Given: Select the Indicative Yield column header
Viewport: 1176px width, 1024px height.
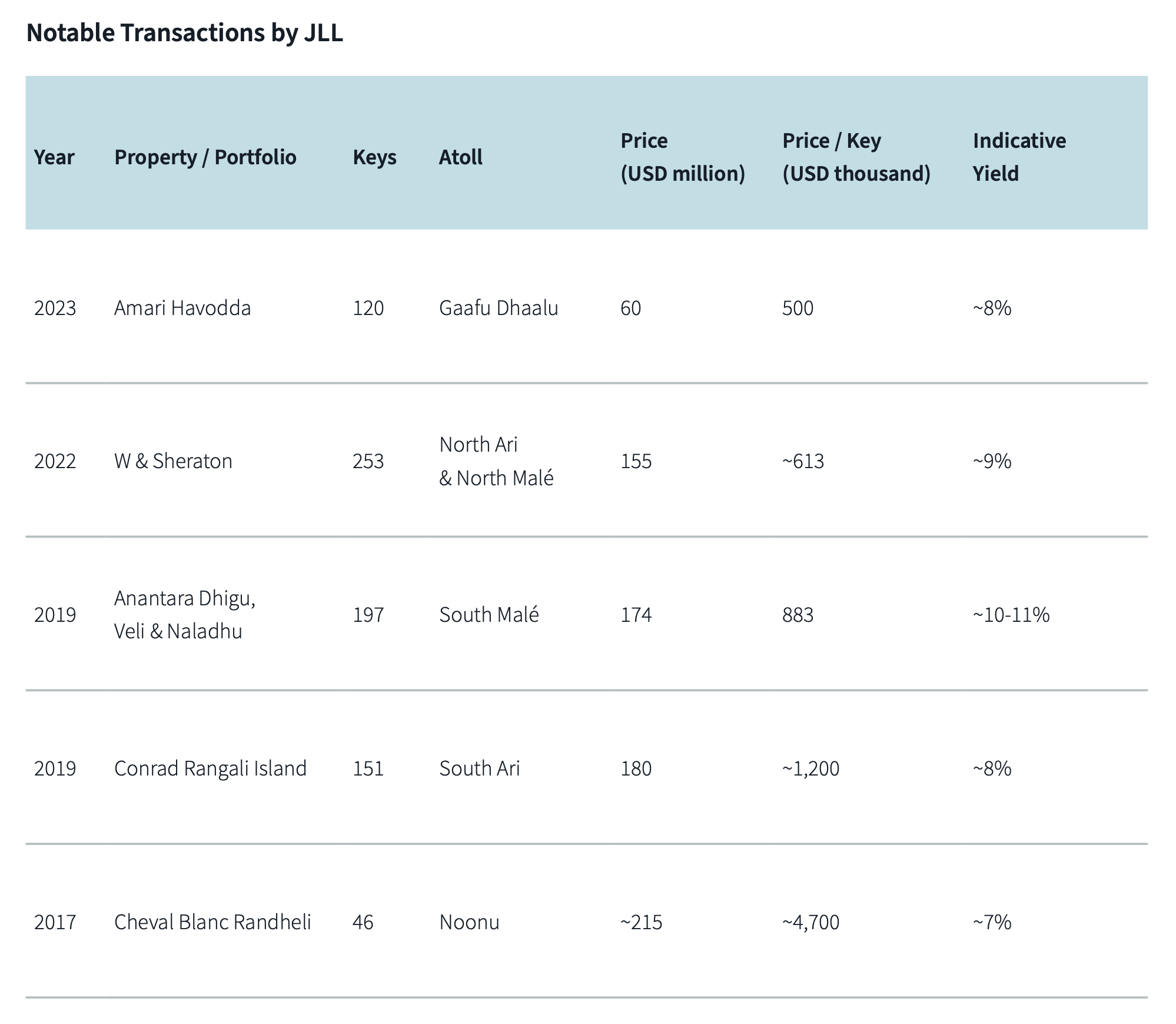Looking at the screenshot, I should (x=1019, y=157).
